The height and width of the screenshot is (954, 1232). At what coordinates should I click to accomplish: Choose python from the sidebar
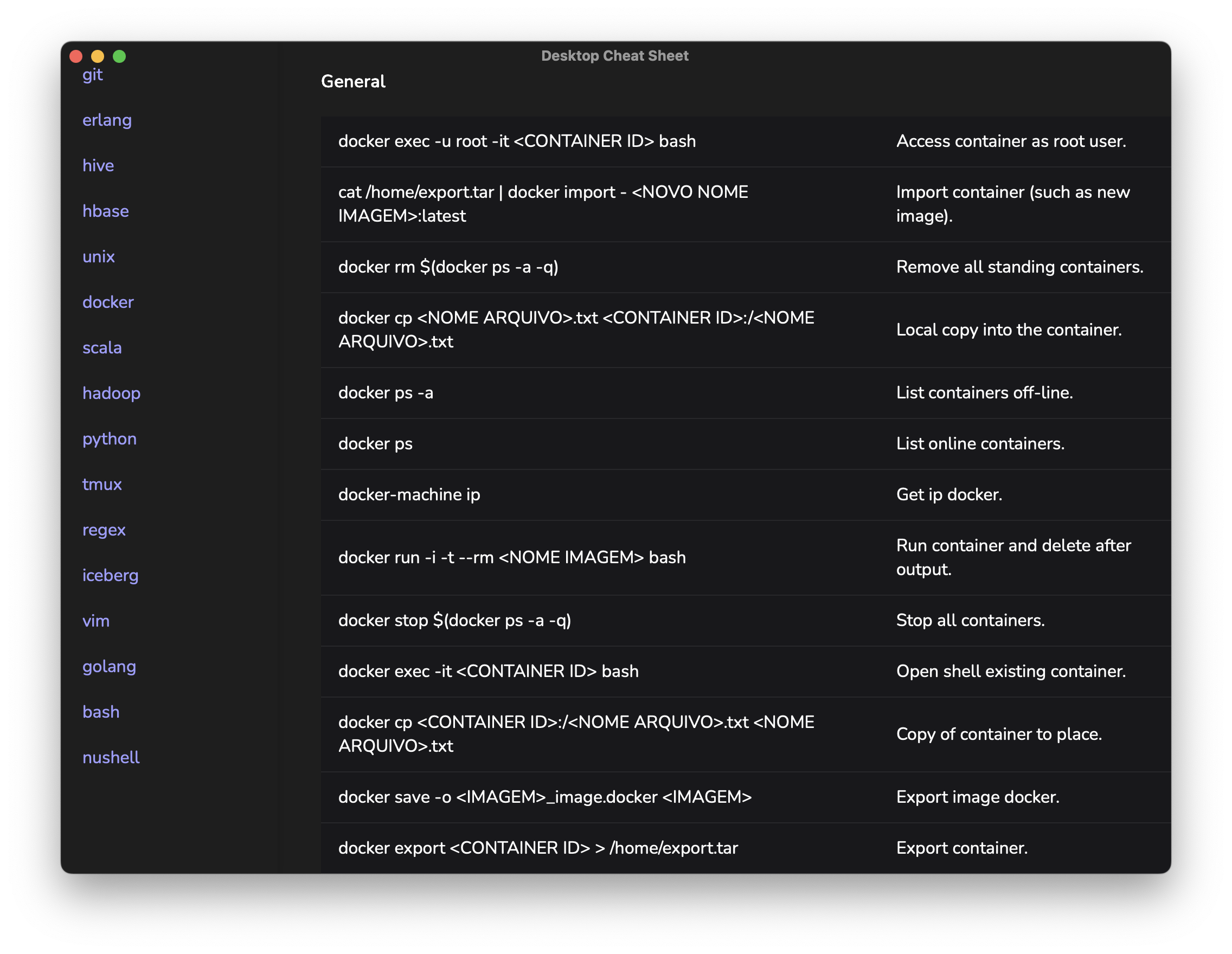pyautogui.click(x=110, y=439)
